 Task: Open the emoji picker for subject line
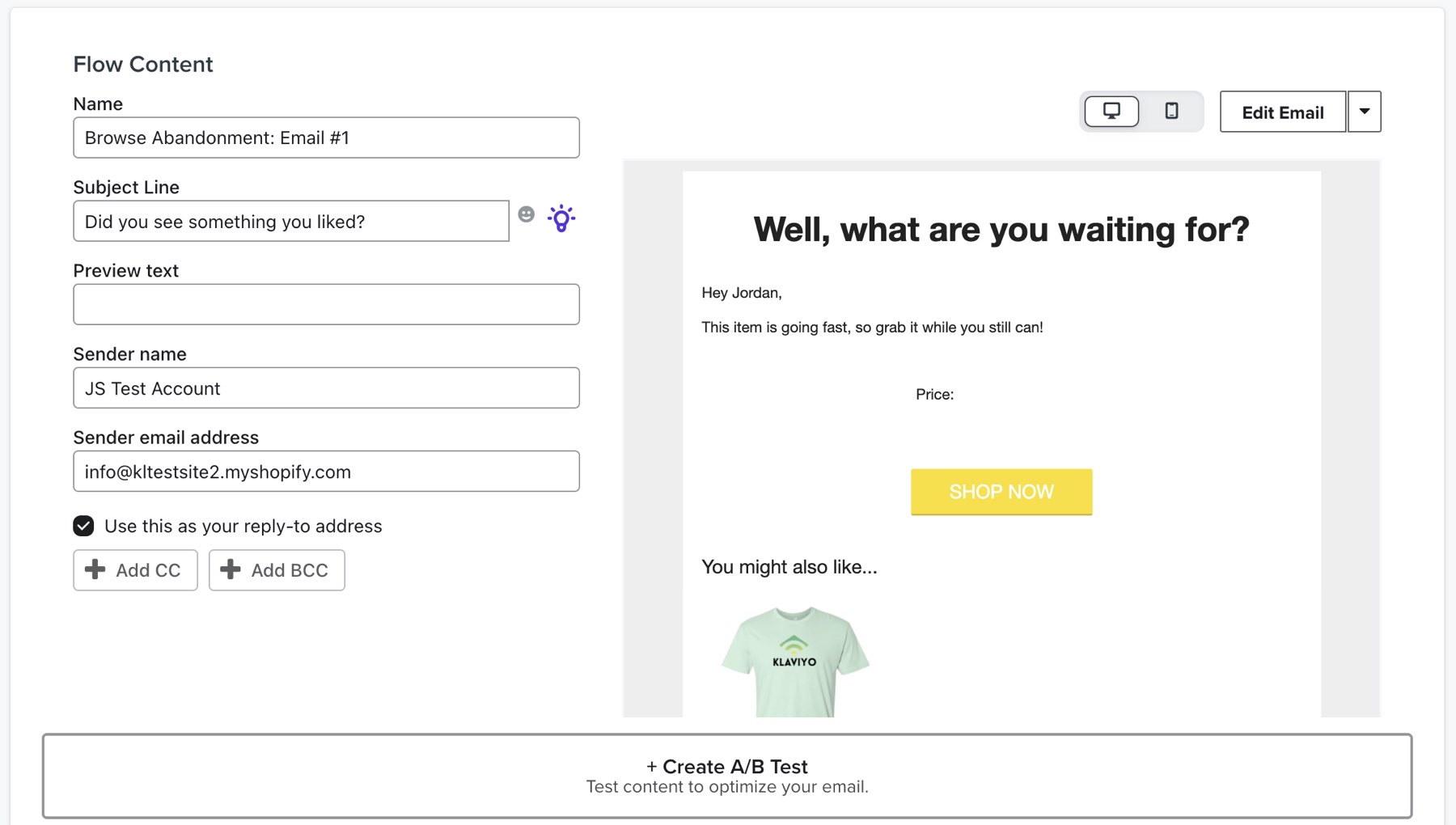[x=527, y=214]
